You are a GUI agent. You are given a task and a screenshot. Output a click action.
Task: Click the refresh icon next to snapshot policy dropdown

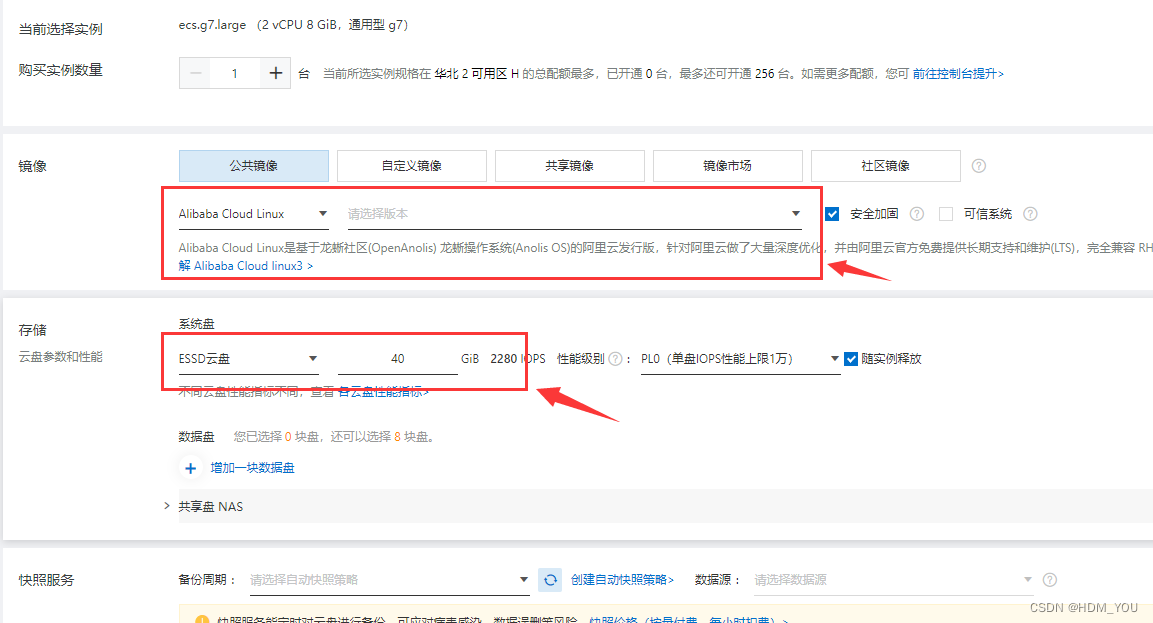point(550,579)
